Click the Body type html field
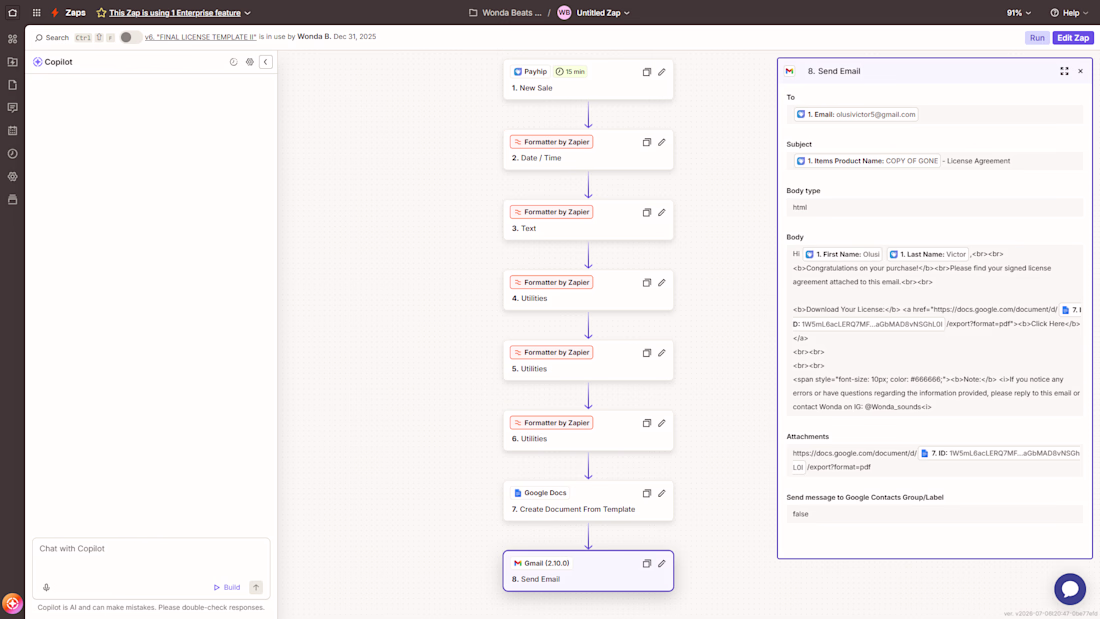The image size is (1100, 619). 934,207
